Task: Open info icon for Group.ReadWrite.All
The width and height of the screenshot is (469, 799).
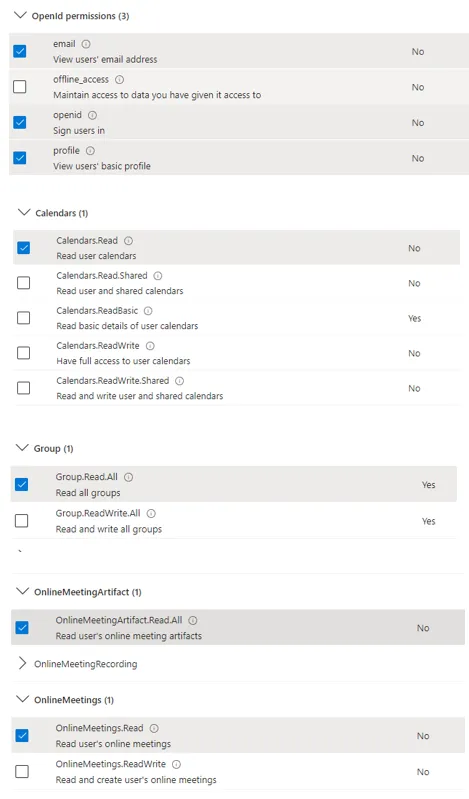Action: (151, 514)
